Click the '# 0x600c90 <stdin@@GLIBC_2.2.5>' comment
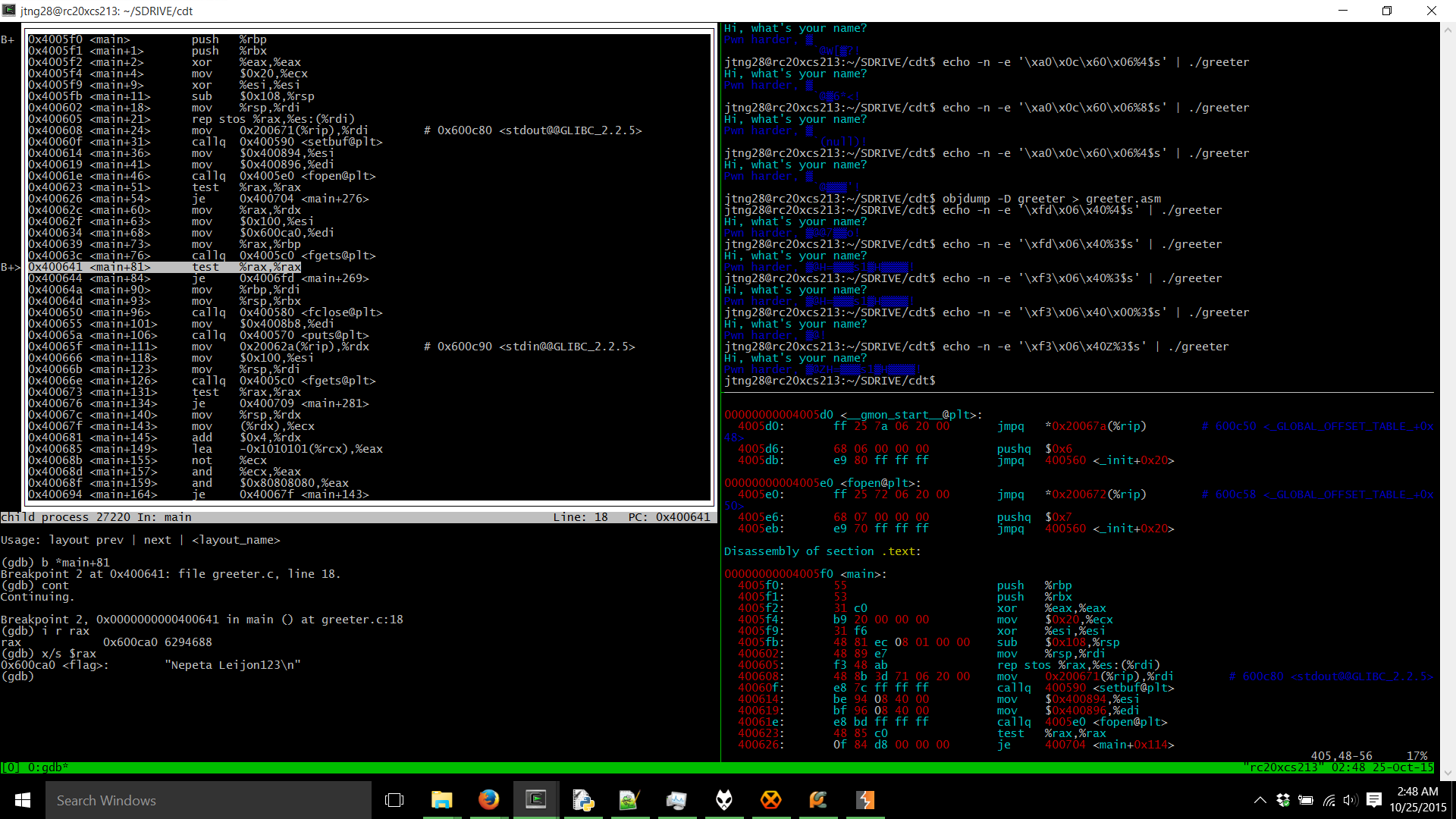The image size is (1456, 819). [529, 347]
